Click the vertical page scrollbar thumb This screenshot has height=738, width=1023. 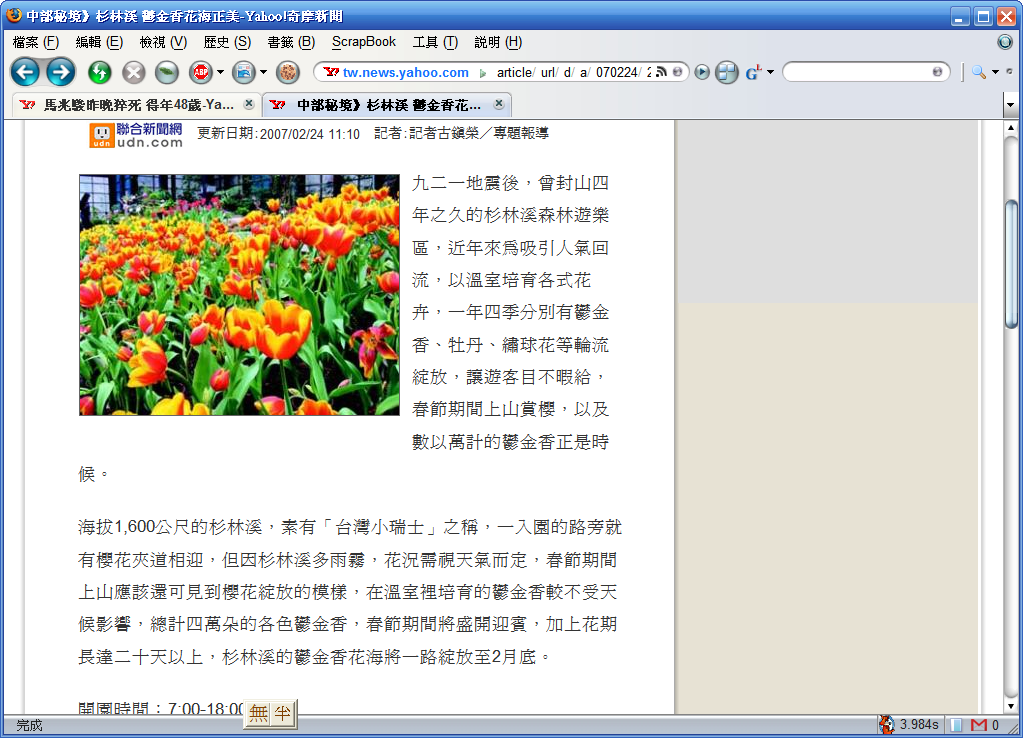coord(1011,265)
